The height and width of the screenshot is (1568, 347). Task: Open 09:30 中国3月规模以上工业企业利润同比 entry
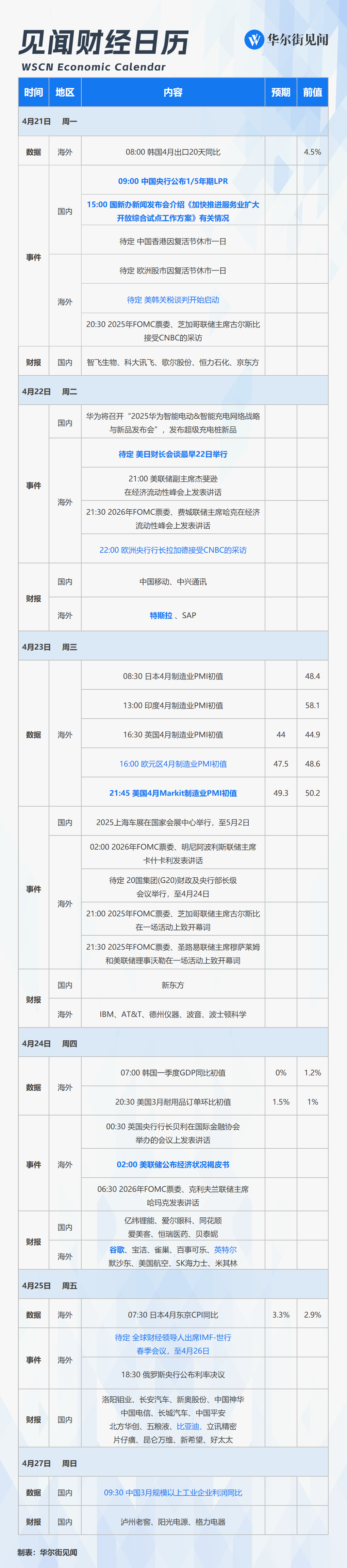pyautogui.click(x=173, y=1493)
